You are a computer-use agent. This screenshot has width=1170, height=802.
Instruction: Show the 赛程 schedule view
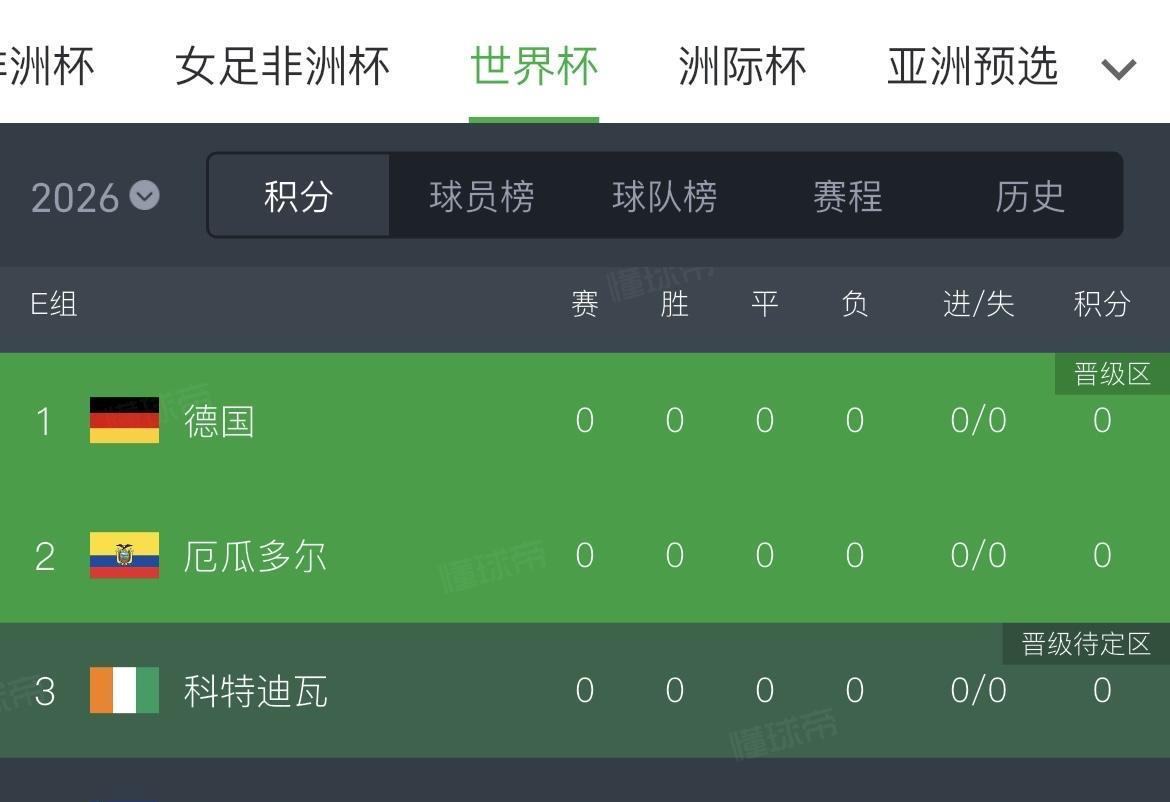(x=847, y=196)
